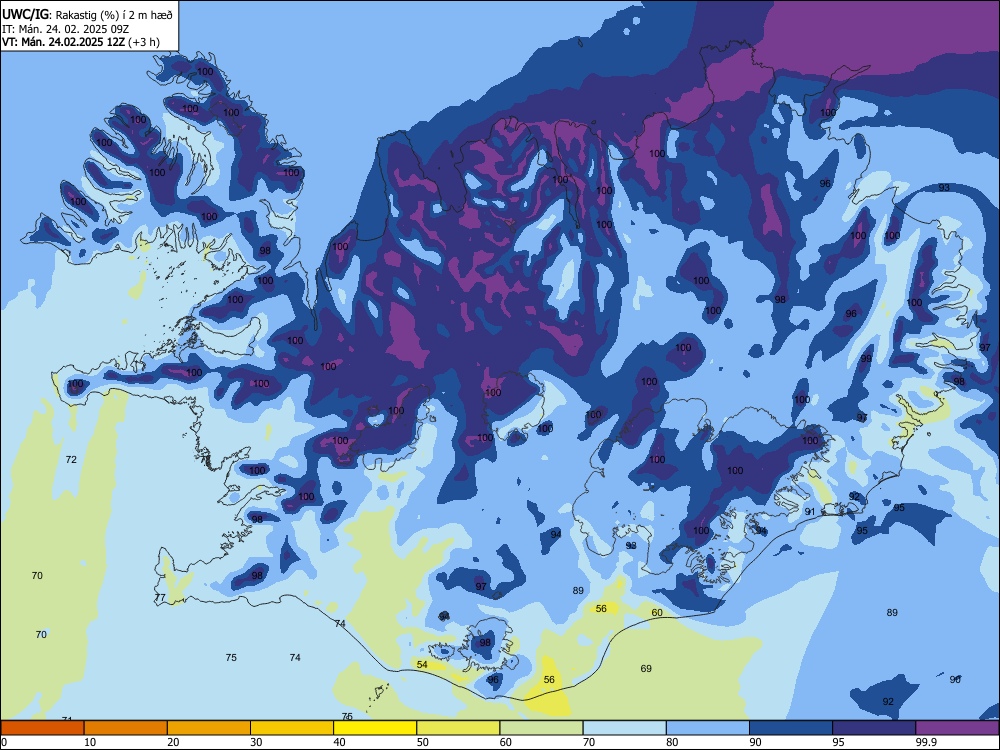Select the legend tick label '90'
The image size is (1000, 750).
[x=756, y=742]
